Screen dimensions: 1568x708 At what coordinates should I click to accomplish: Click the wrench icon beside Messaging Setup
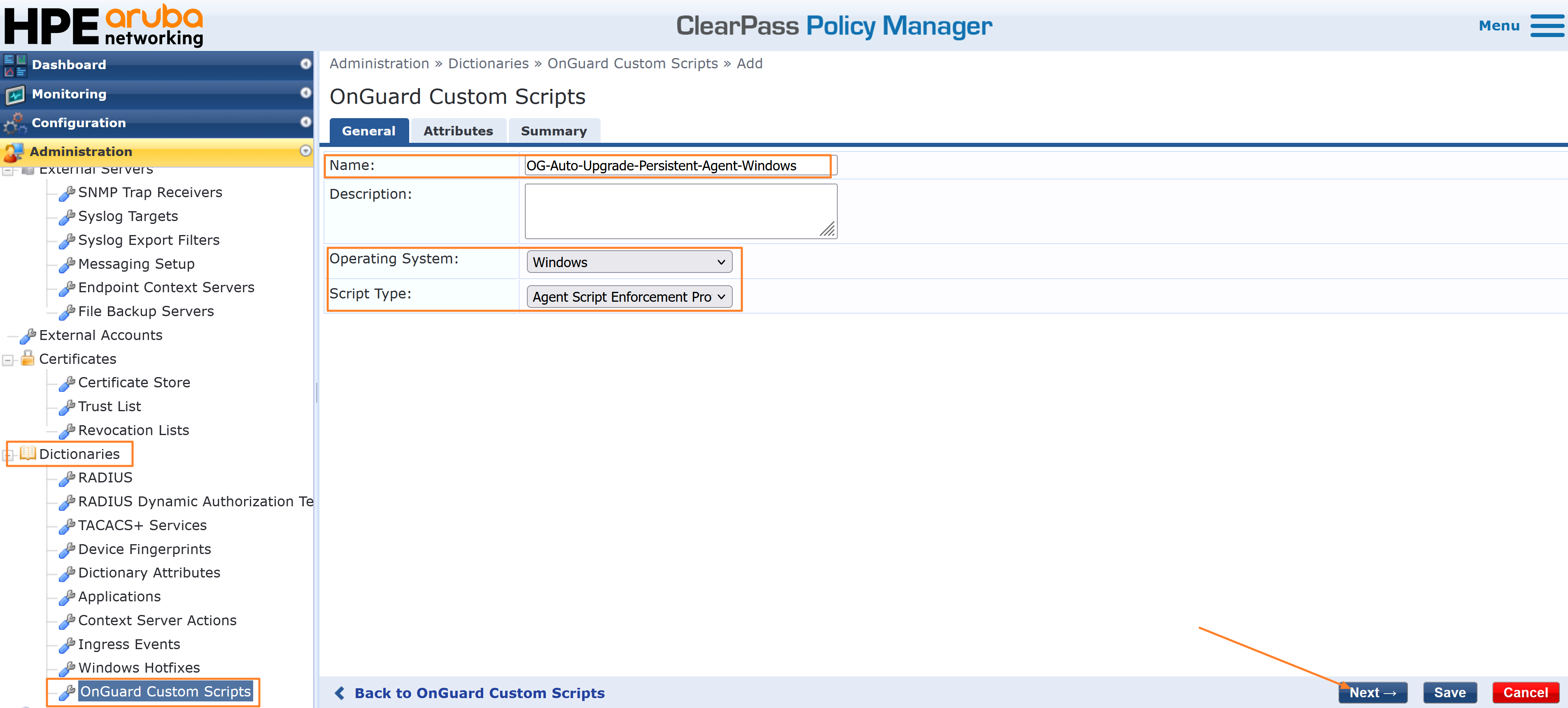click(66, 265)
